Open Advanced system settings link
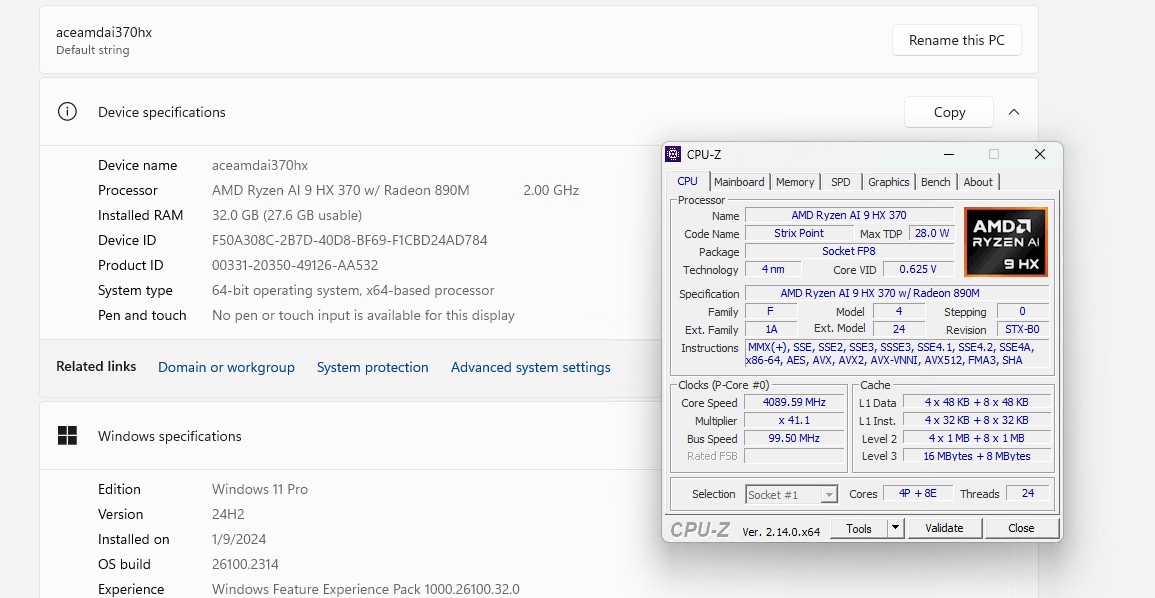This screenshot has height=598, width=1155. (x=530, y=367)
